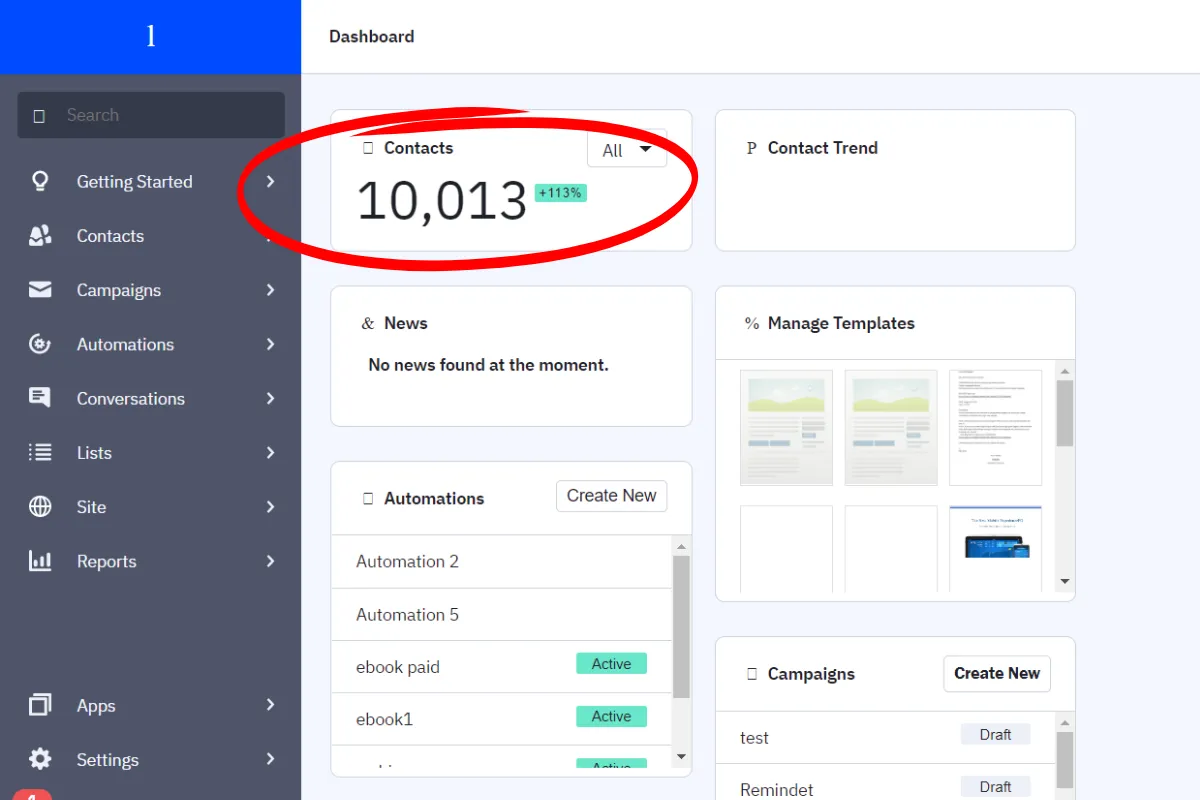Screen dimensions: 1200x800
Task: Open Automations in the sidebar
Action: coord(125,344)
